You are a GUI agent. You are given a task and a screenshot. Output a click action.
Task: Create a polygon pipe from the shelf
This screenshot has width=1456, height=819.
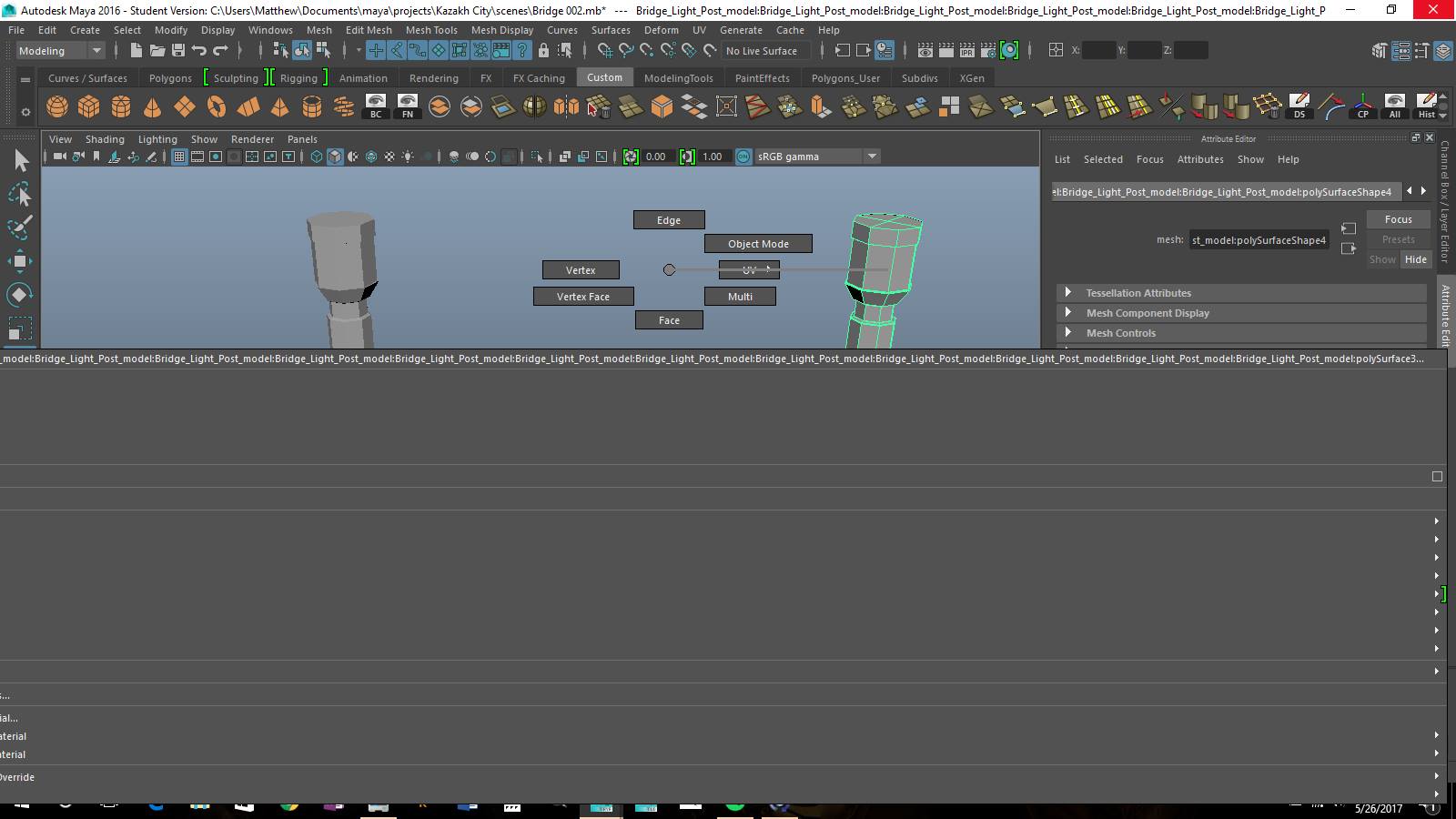click(312, 107)
